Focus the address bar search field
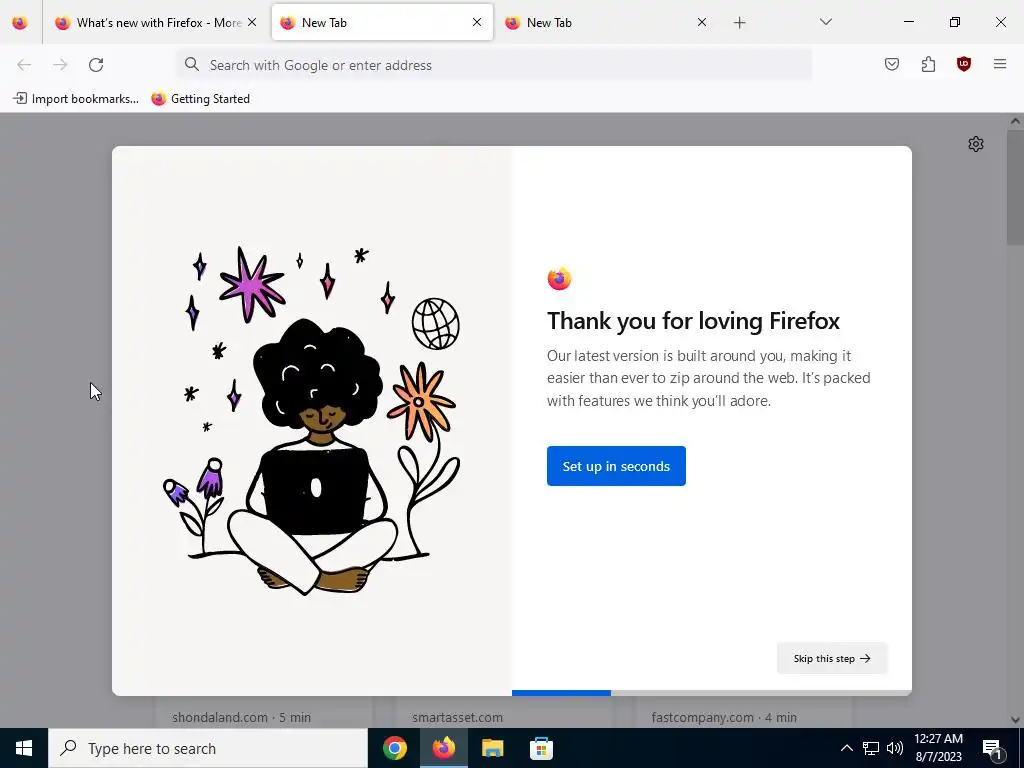The width and height of the screenshot is (1024, 768). coord(494,65)
